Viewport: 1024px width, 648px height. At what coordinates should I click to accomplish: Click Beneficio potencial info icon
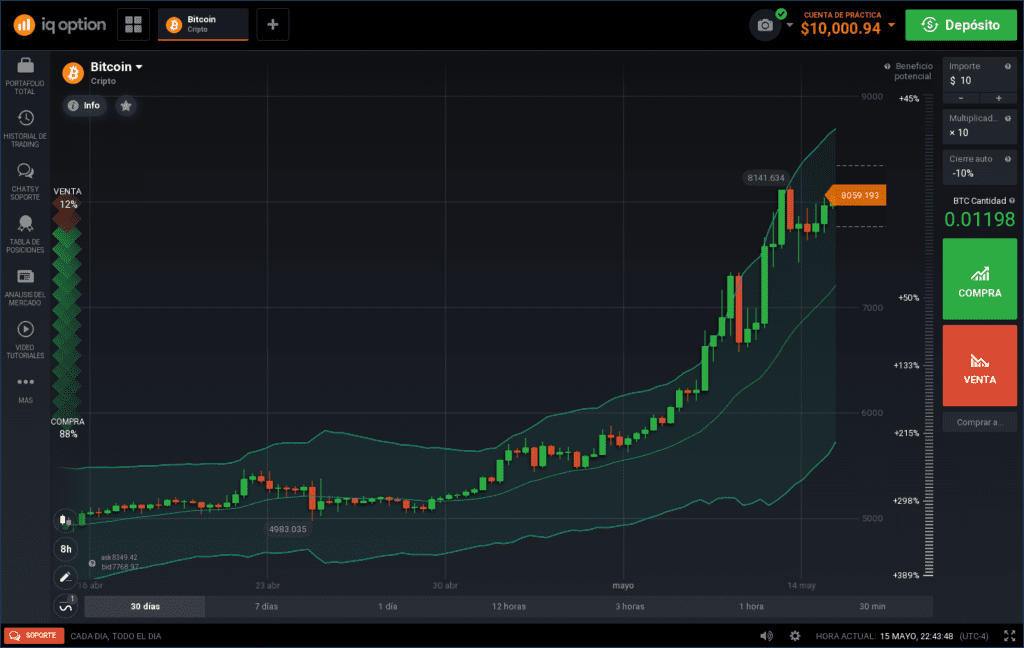[887, 67]
